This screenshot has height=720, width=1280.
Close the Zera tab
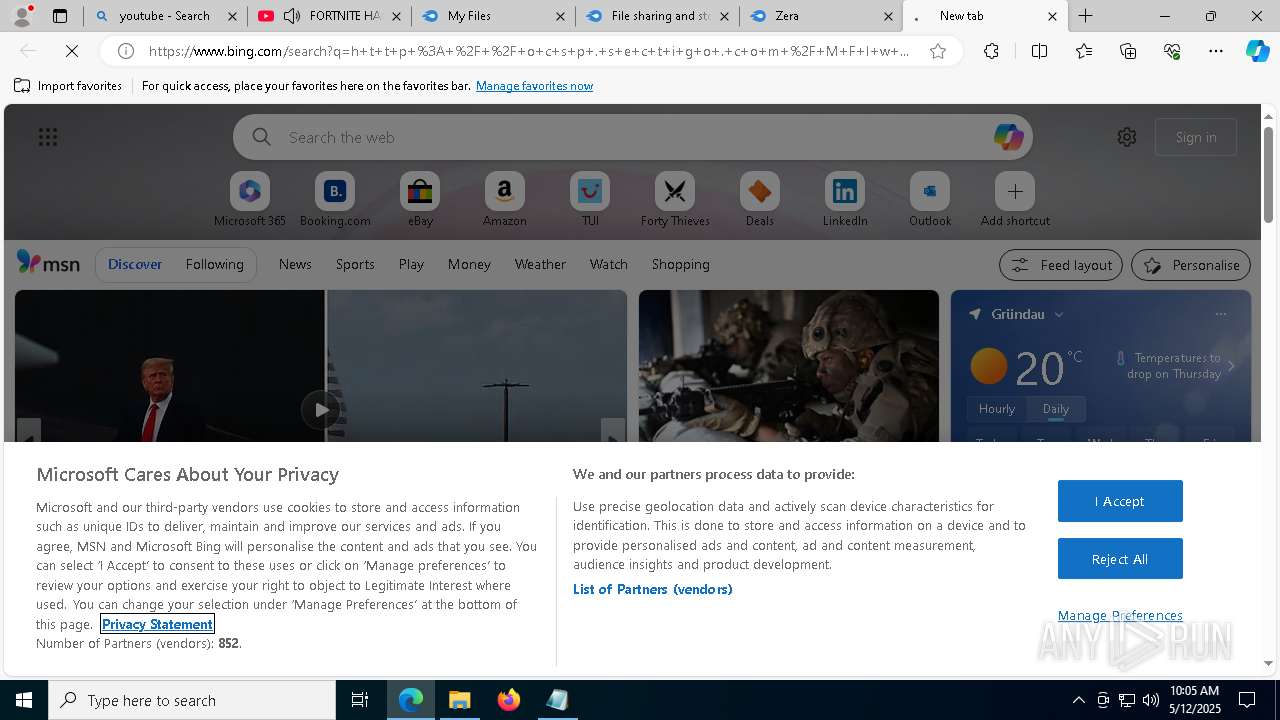tap(889, 16)
